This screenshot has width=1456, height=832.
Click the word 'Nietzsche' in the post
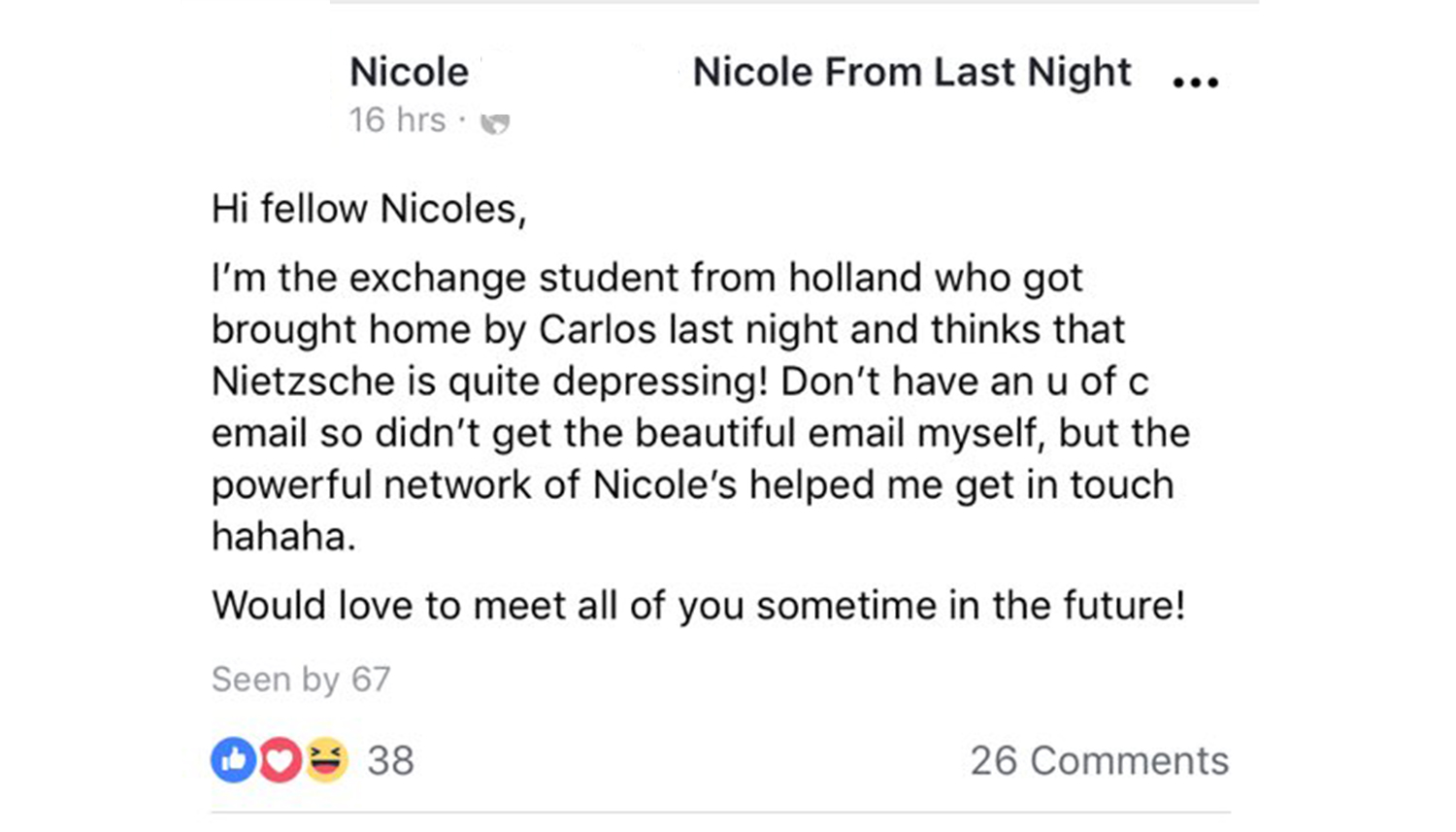tap(303, 382)
